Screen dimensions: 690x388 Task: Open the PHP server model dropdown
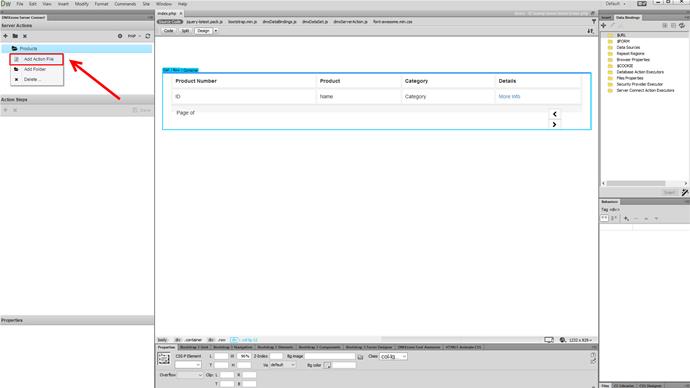point(134,36)
